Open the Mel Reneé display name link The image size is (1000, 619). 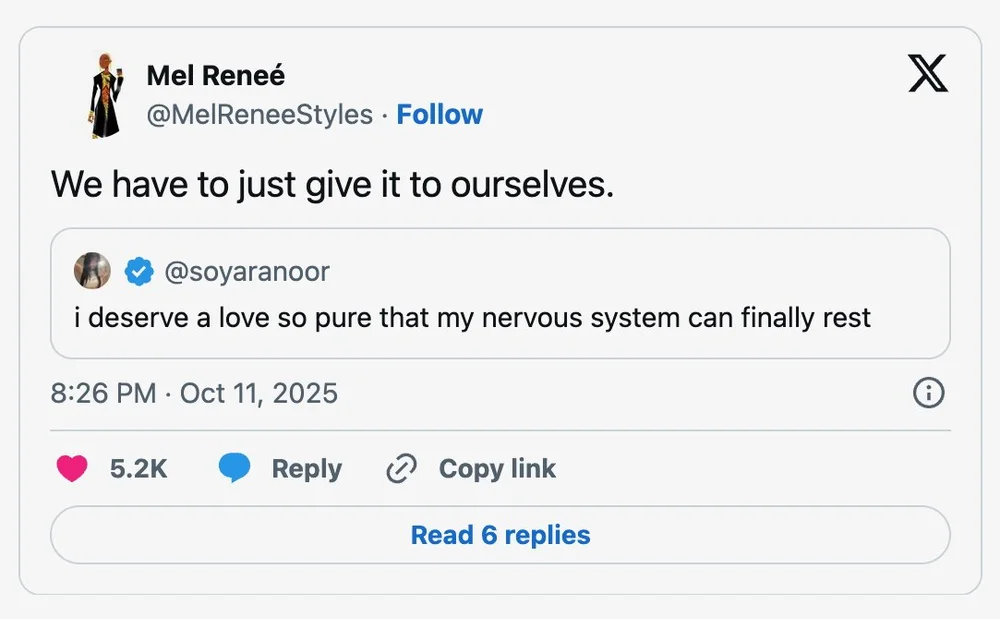click(215, 75)
